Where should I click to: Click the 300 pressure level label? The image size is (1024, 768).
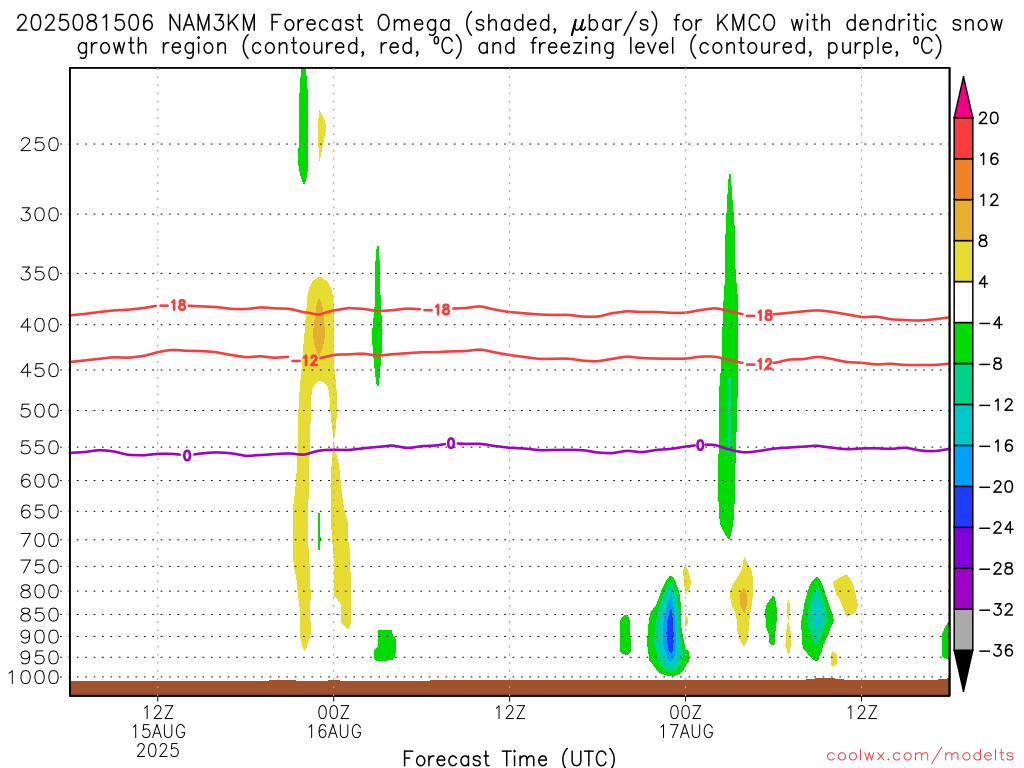[x=40, y=214]
